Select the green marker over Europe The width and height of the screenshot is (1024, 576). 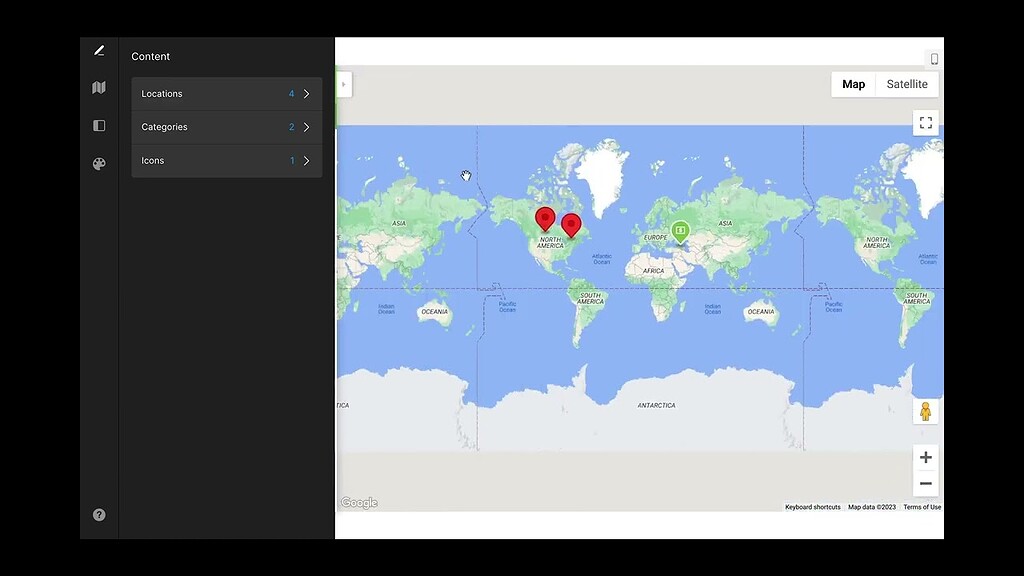point(680,231)
